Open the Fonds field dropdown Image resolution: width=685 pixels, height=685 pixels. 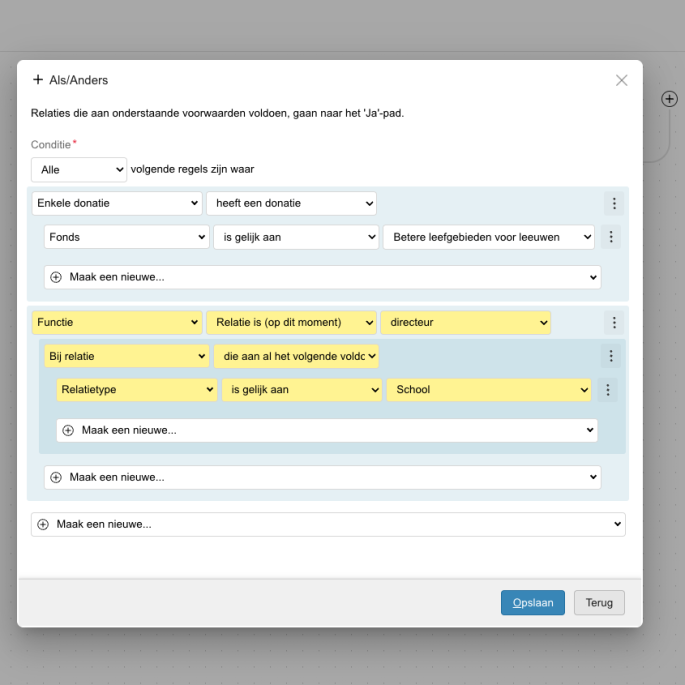(127, 237)
